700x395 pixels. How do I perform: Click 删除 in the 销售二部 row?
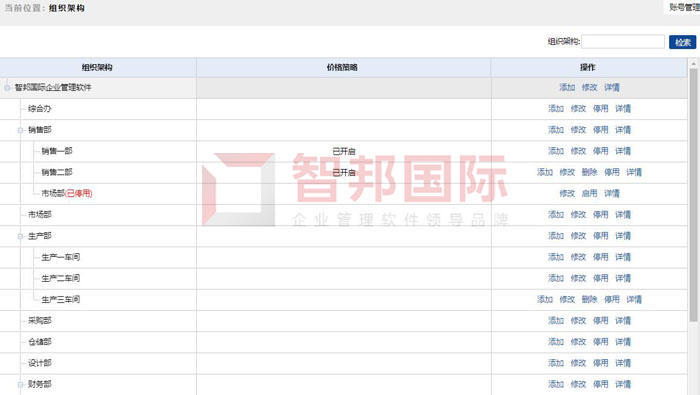589,172
